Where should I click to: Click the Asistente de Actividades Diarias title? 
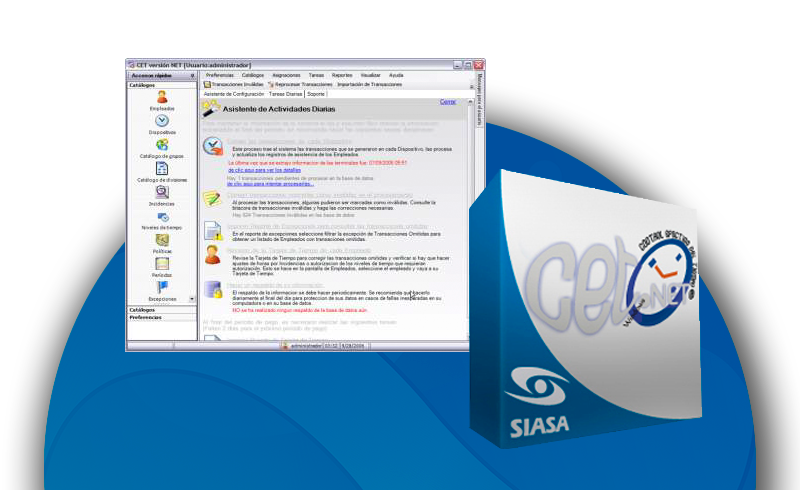click(279, 109)
